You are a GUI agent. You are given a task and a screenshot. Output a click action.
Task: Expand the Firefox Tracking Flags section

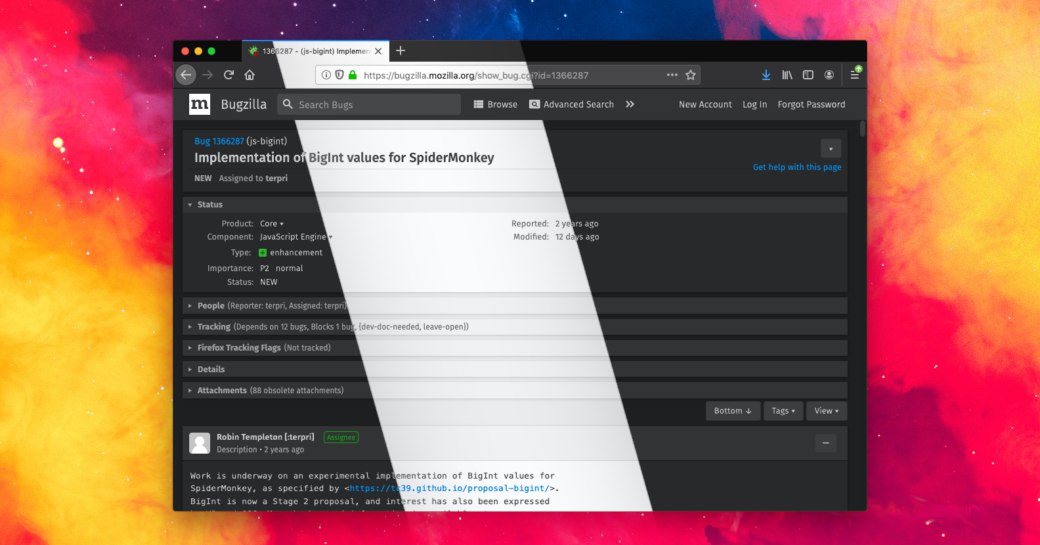515,347
